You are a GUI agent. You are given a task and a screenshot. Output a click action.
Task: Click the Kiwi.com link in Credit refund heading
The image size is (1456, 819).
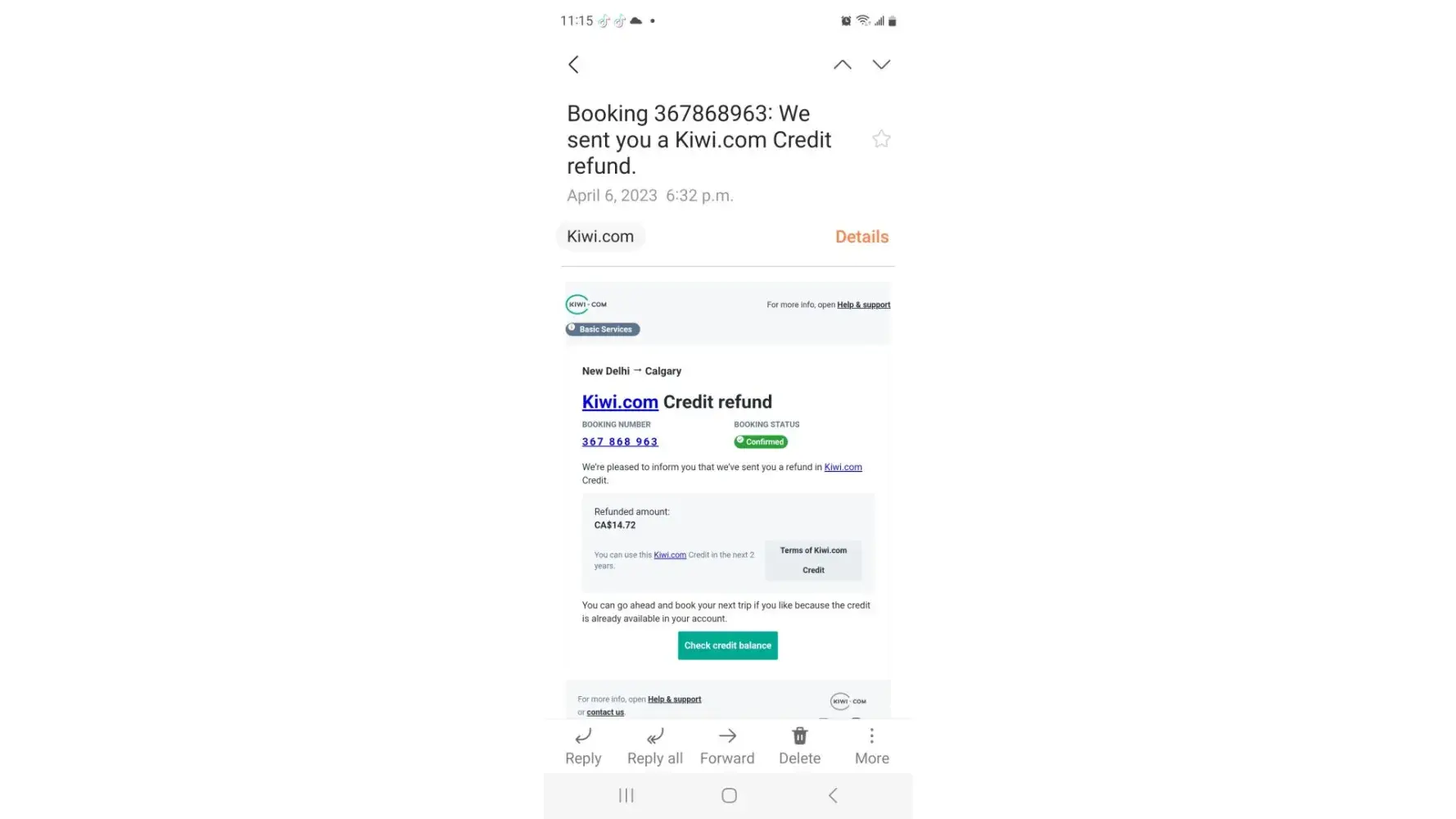coord(620,402)
